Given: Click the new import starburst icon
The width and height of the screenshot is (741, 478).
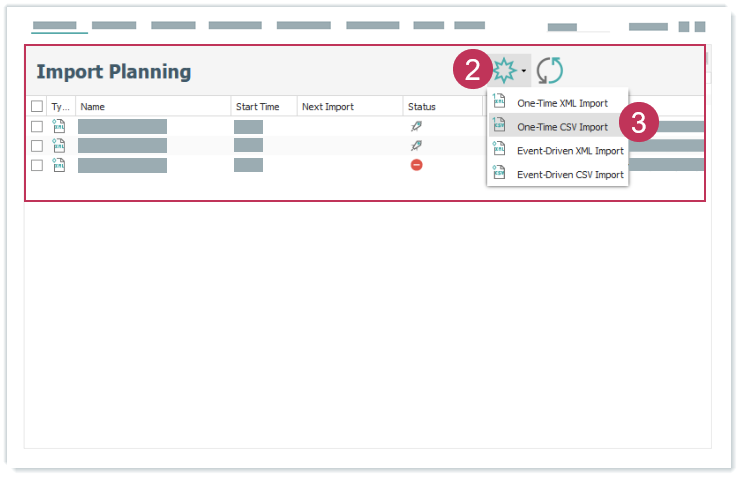Looking at the screenshot, I should pyautogui.click(x=503, y=70).
